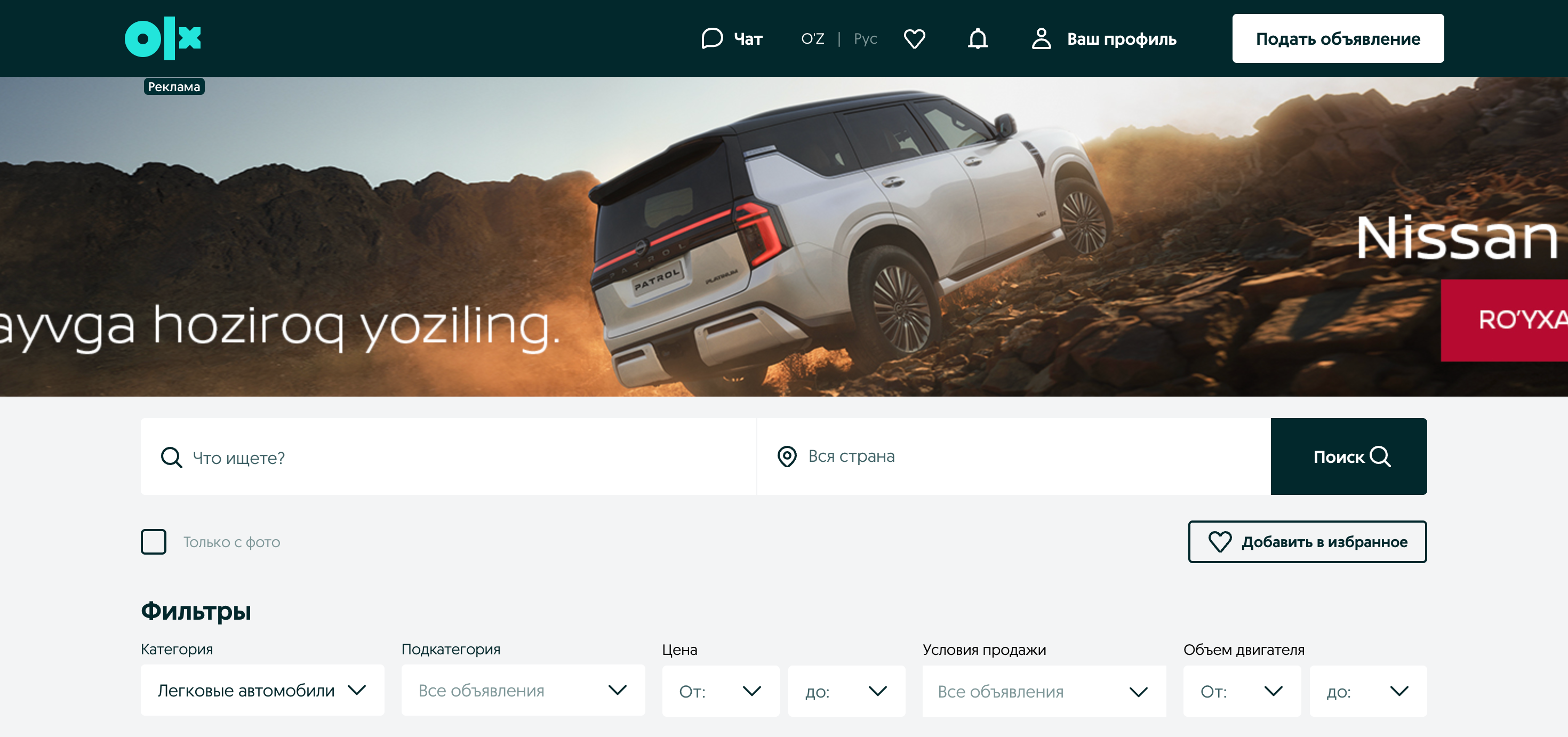The width and height of the screenshot is (1568, 737).
Task: Click the OLX logo
Action: (x=163, y=38)
